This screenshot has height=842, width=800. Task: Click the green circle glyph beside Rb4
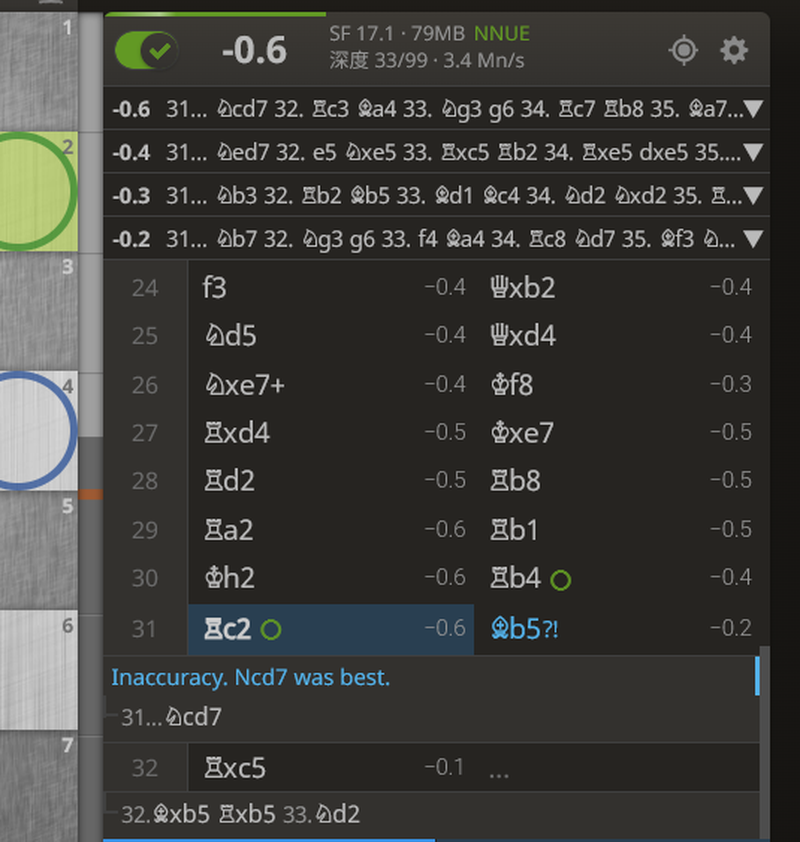[560, 579]
